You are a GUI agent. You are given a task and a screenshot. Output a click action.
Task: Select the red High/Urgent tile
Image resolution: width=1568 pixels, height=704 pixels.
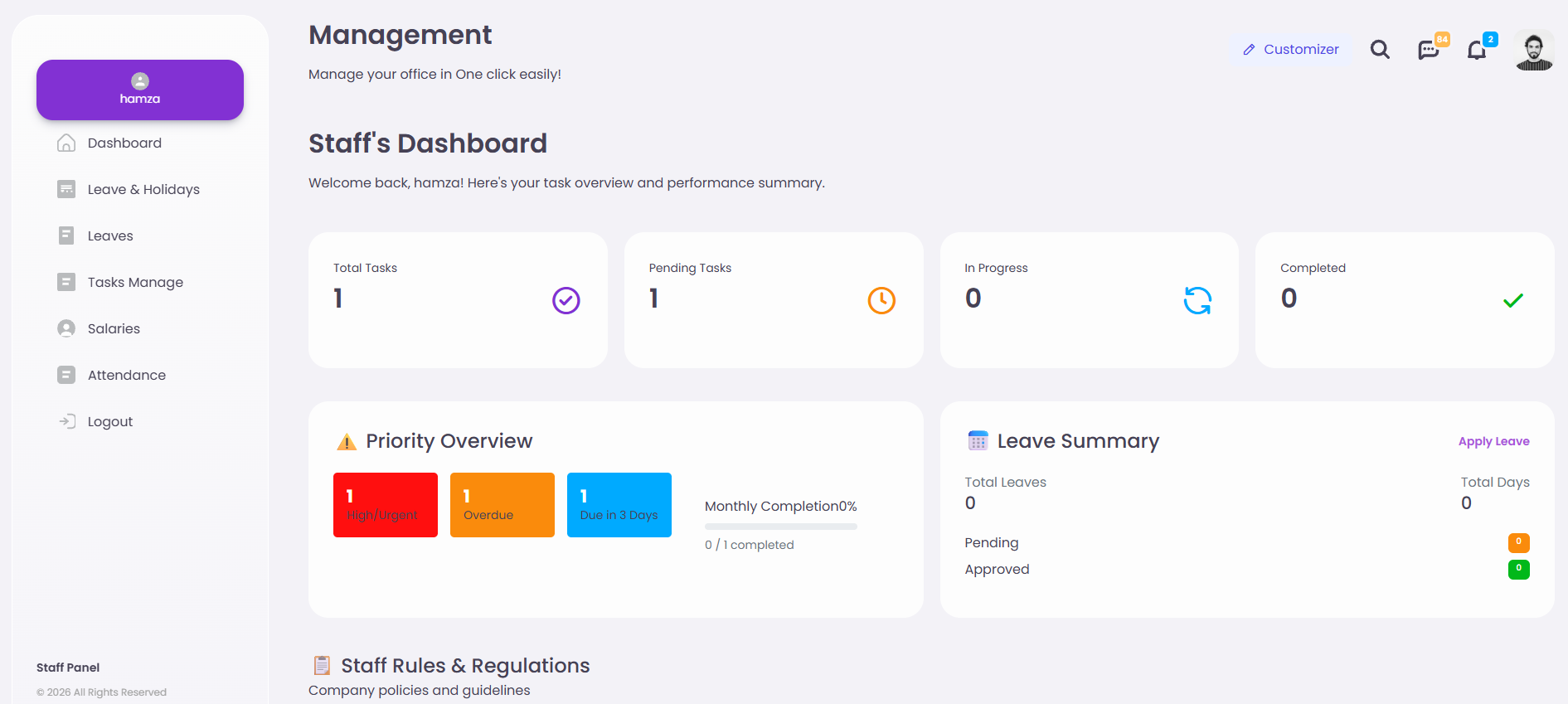tap(386, 505)
